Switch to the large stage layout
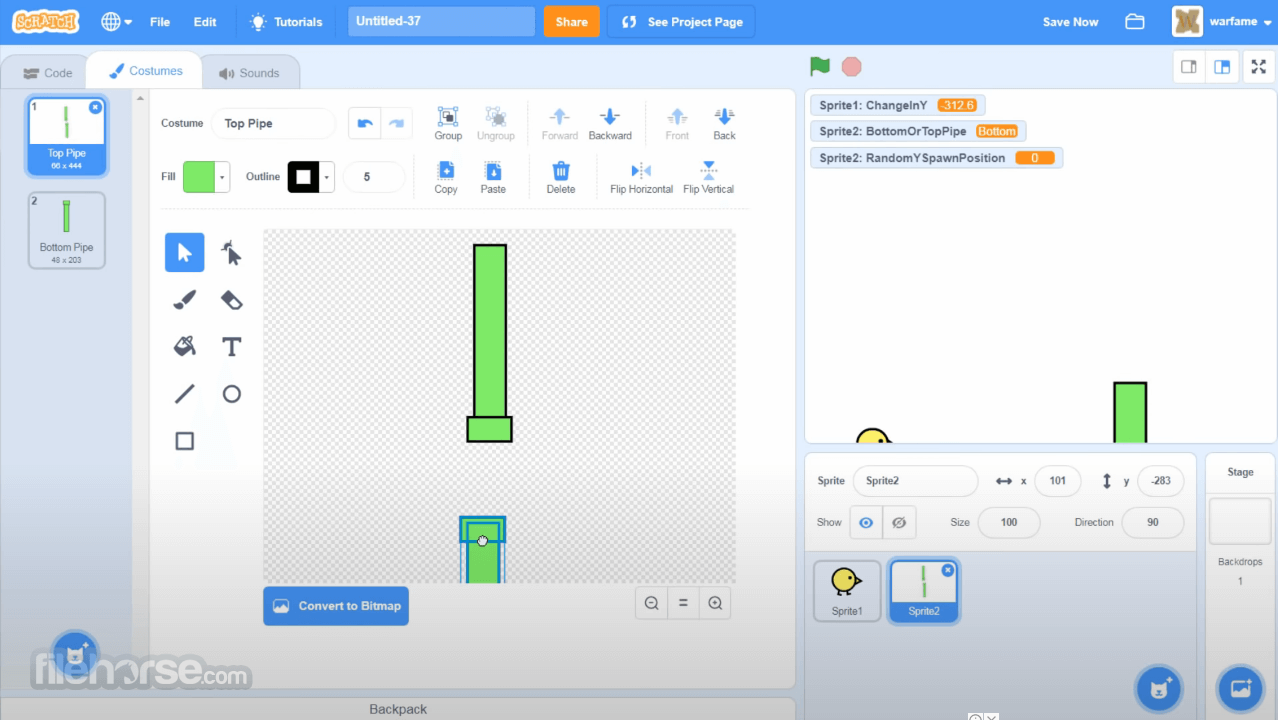 pyautogui.click(x=1222, y=67)
